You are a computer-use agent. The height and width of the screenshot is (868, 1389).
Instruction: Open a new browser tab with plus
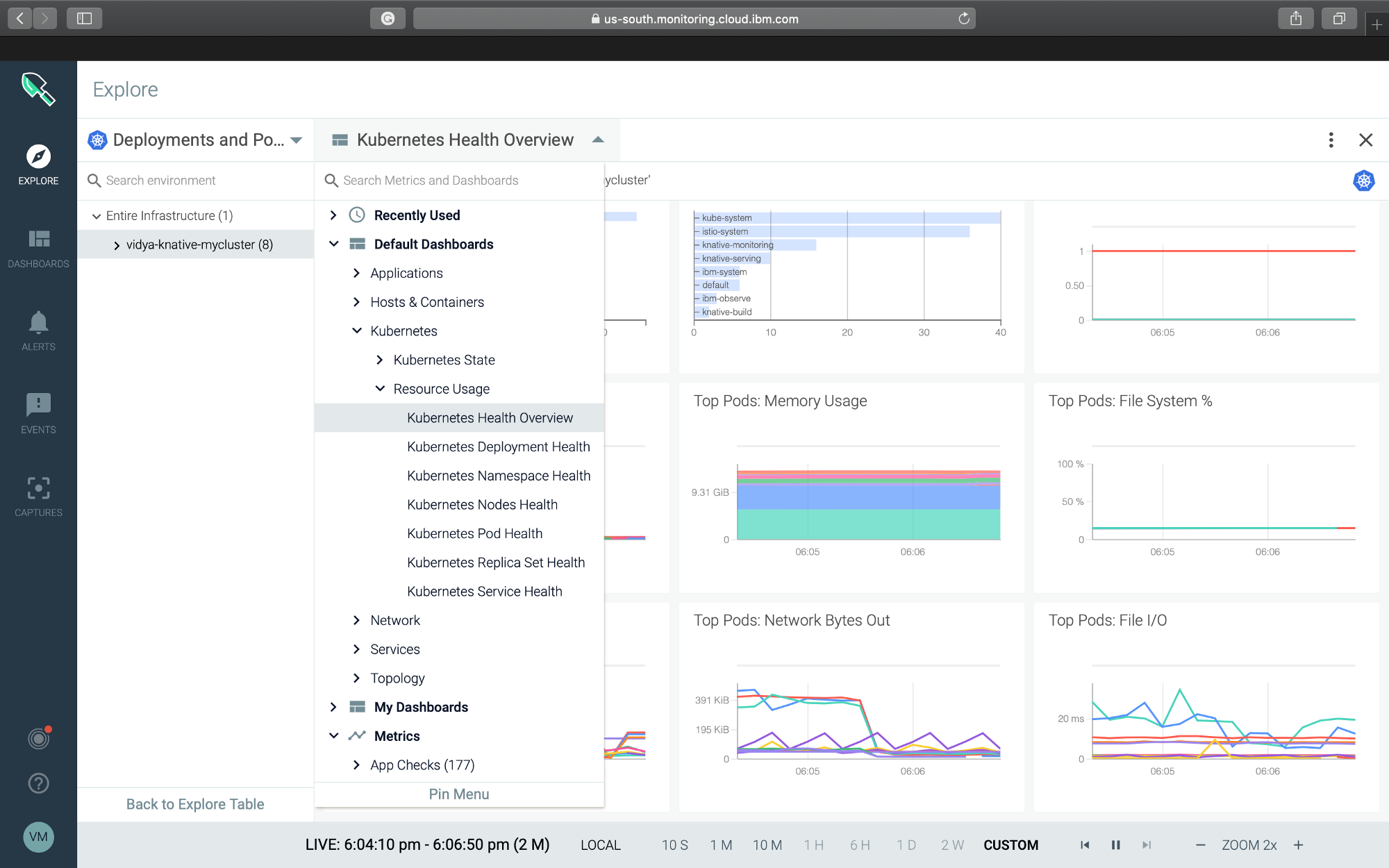pos(1376,25)
